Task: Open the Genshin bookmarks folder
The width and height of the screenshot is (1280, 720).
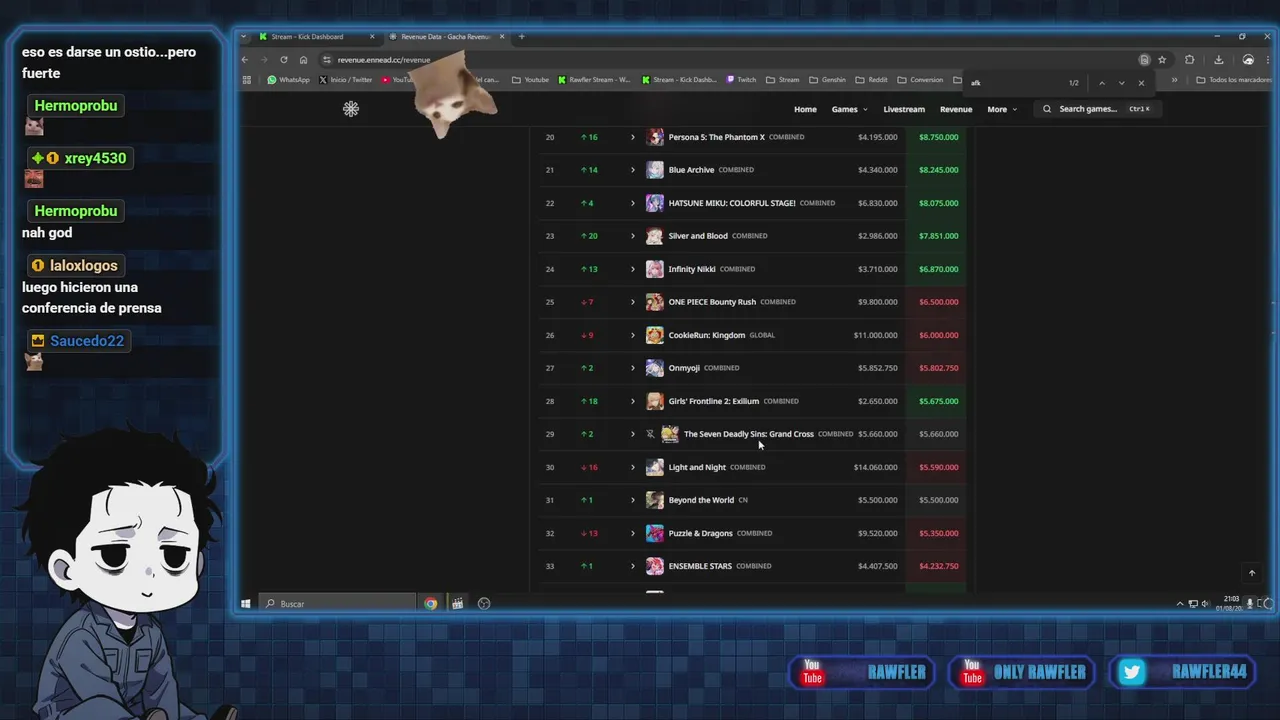Action: 827,80
